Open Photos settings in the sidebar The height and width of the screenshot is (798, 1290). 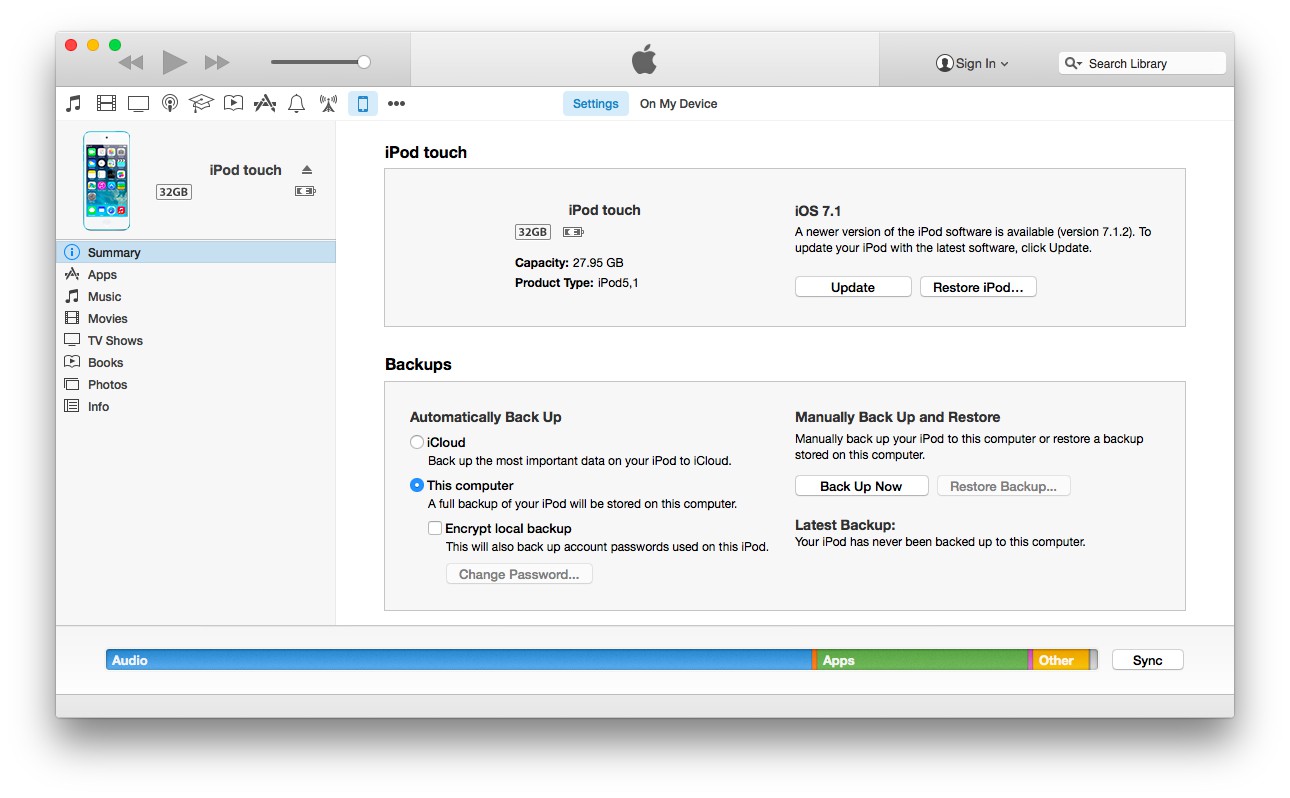196,384
